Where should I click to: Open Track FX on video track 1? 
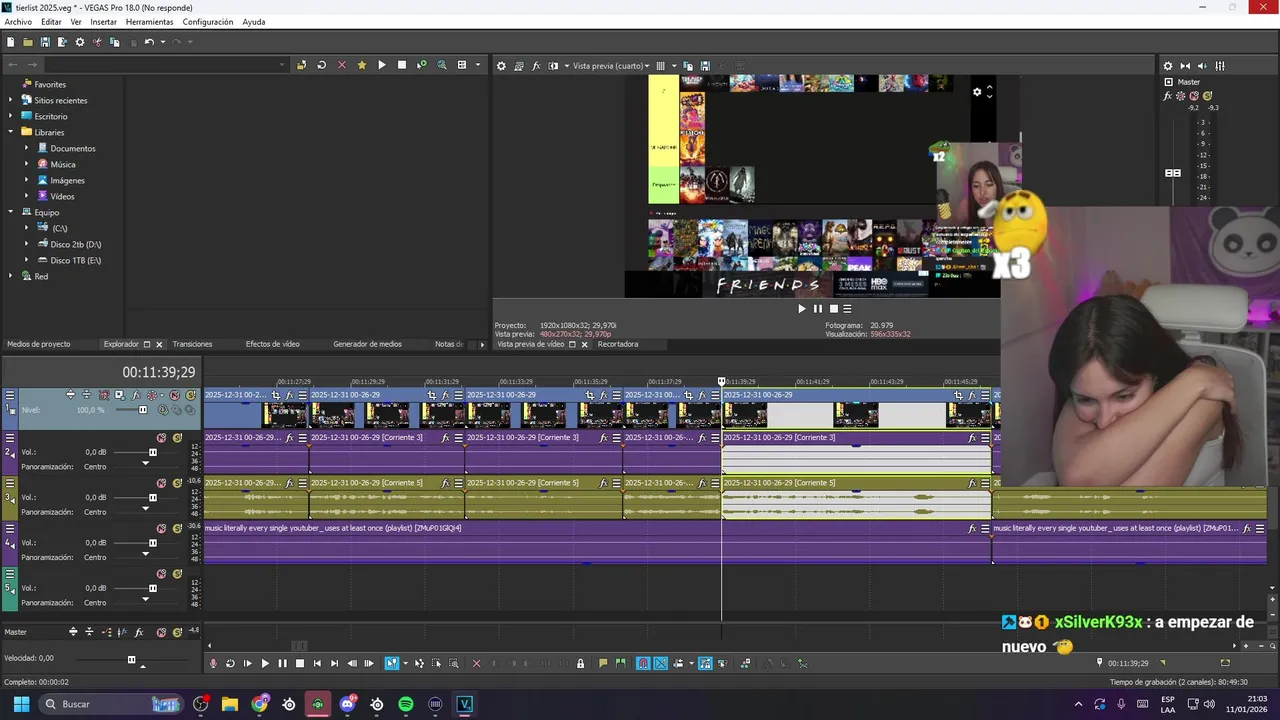click(135, 395)
